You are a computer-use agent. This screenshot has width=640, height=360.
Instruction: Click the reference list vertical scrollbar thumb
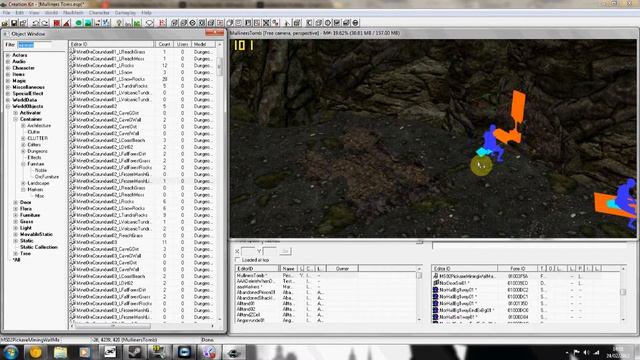point(623,292)
